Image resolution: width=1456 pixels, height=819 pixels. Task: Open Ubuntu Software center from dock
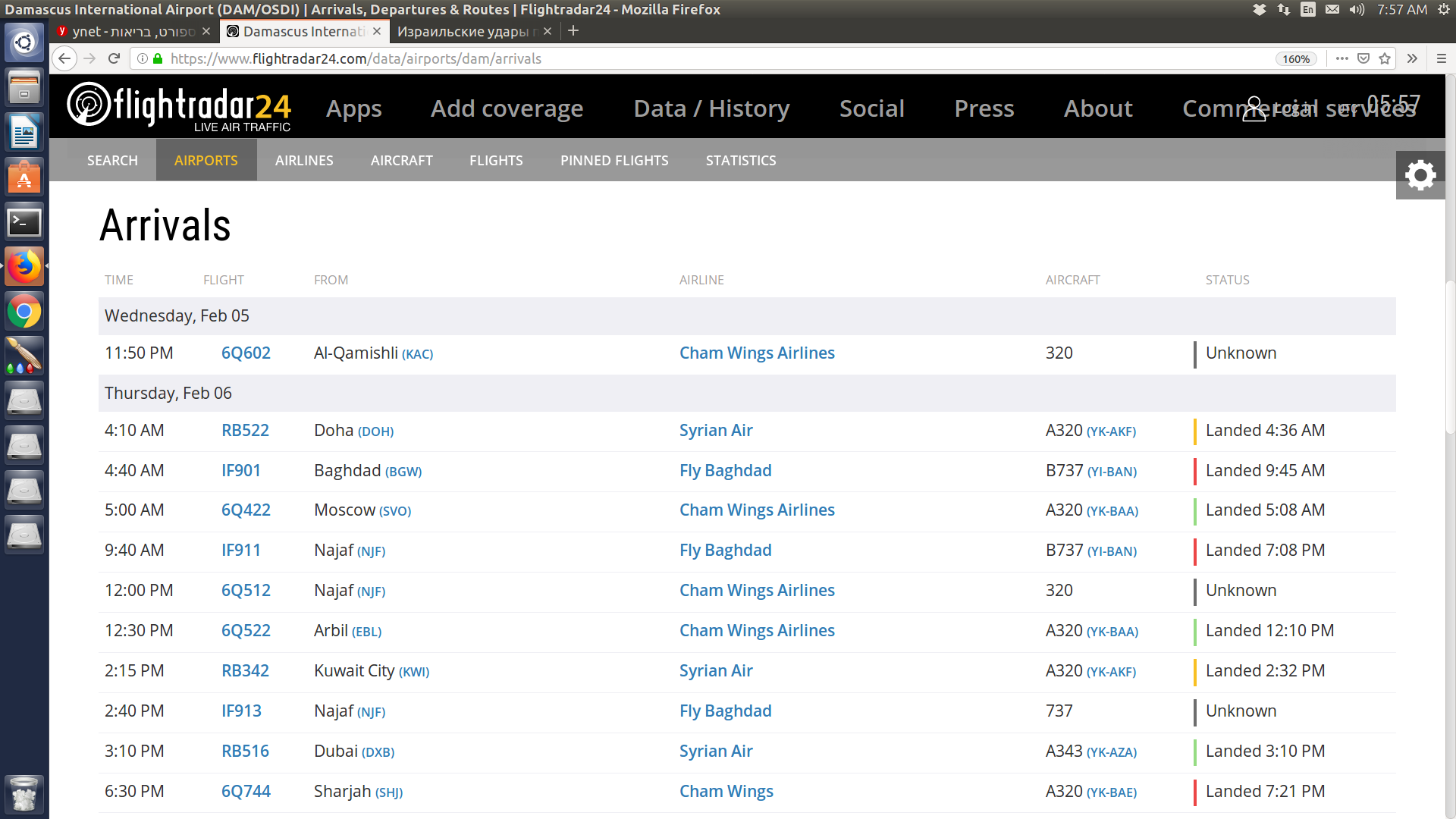(24, 177)
